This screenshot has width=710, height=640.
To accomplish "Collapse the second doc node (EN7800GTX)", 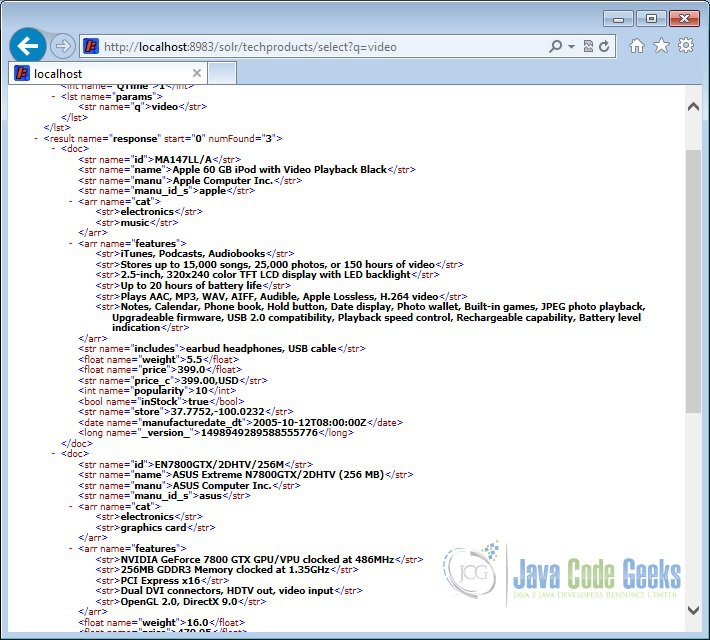I will coord(53,453).
